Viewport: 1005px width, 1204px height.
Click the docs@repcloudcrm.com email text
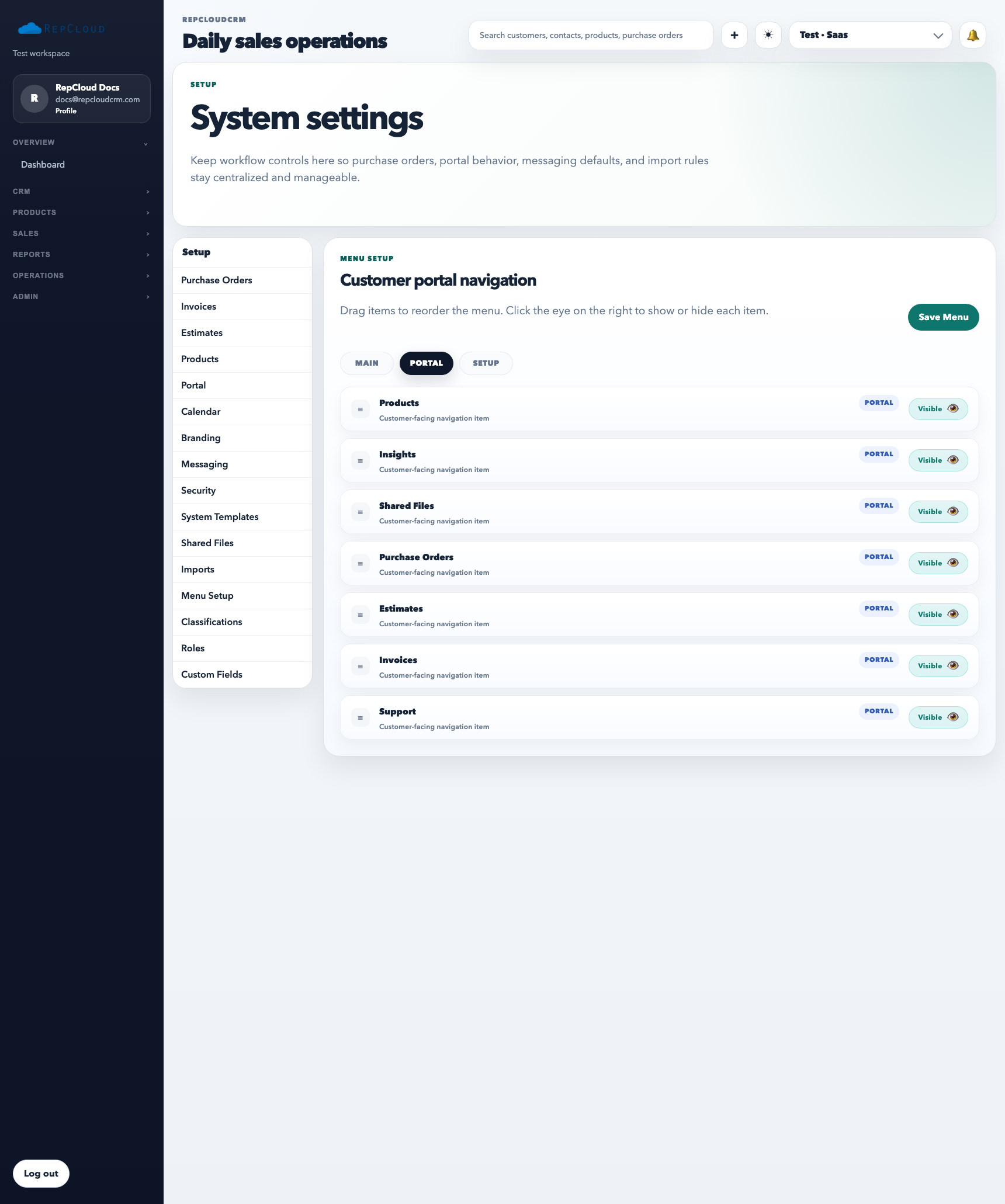(x=98, y=99)
